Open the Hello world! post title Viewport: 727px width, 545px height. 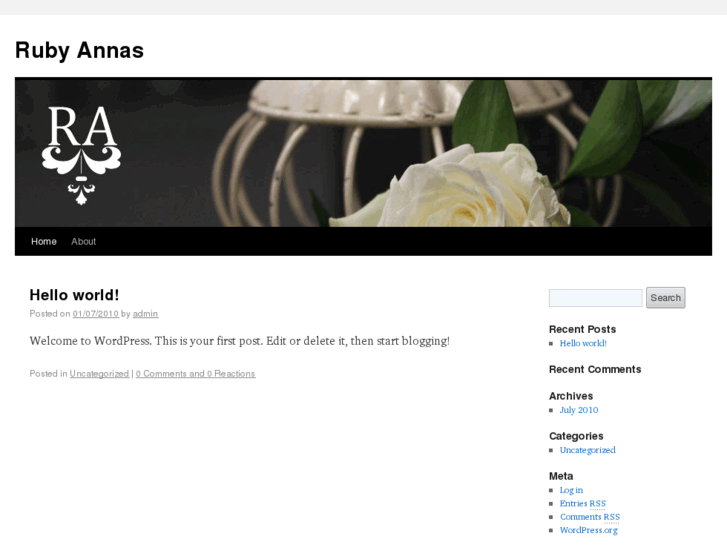point(74,295)
